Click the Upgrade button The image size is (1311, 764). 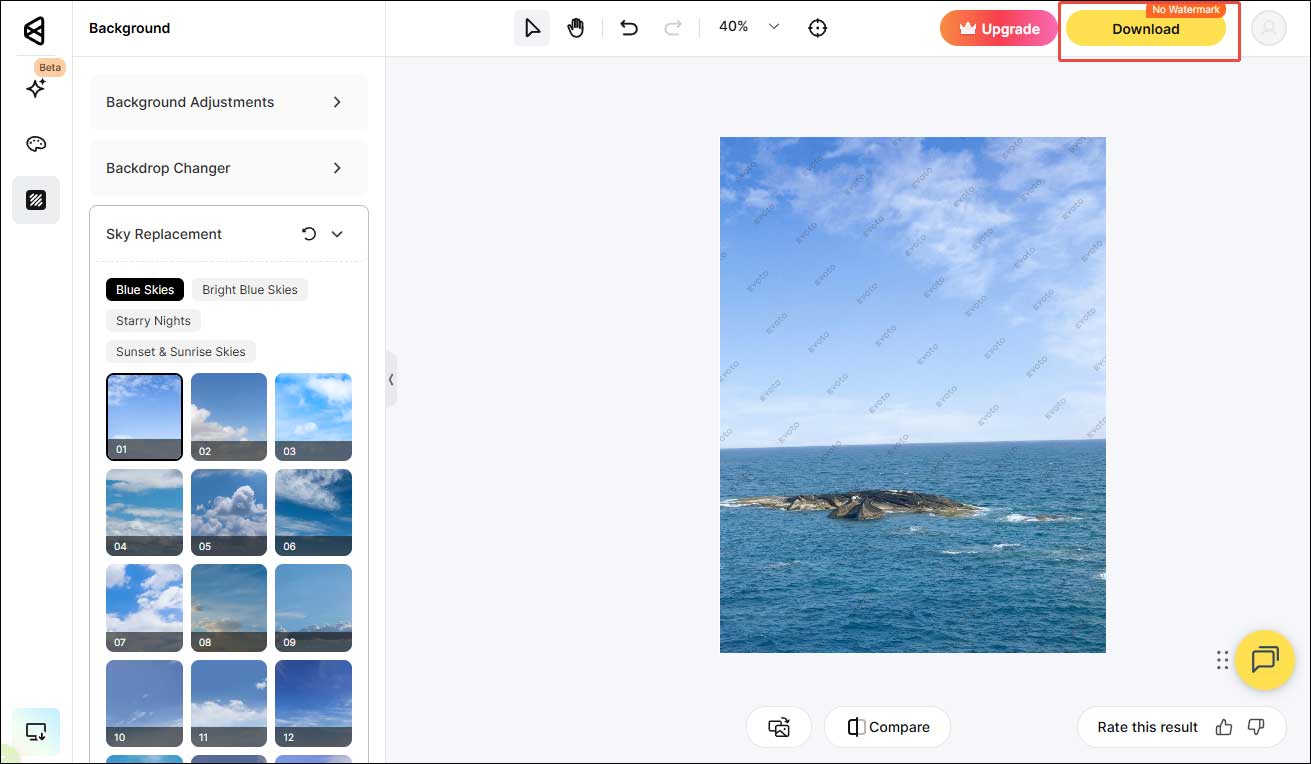998,29
